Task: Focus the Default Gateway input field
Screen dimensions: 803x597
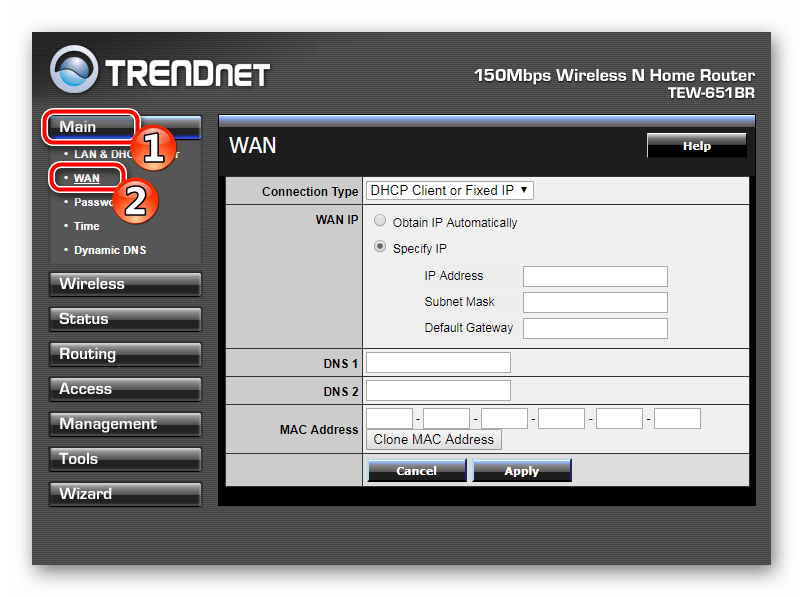Action: click(x=595, y=328)
